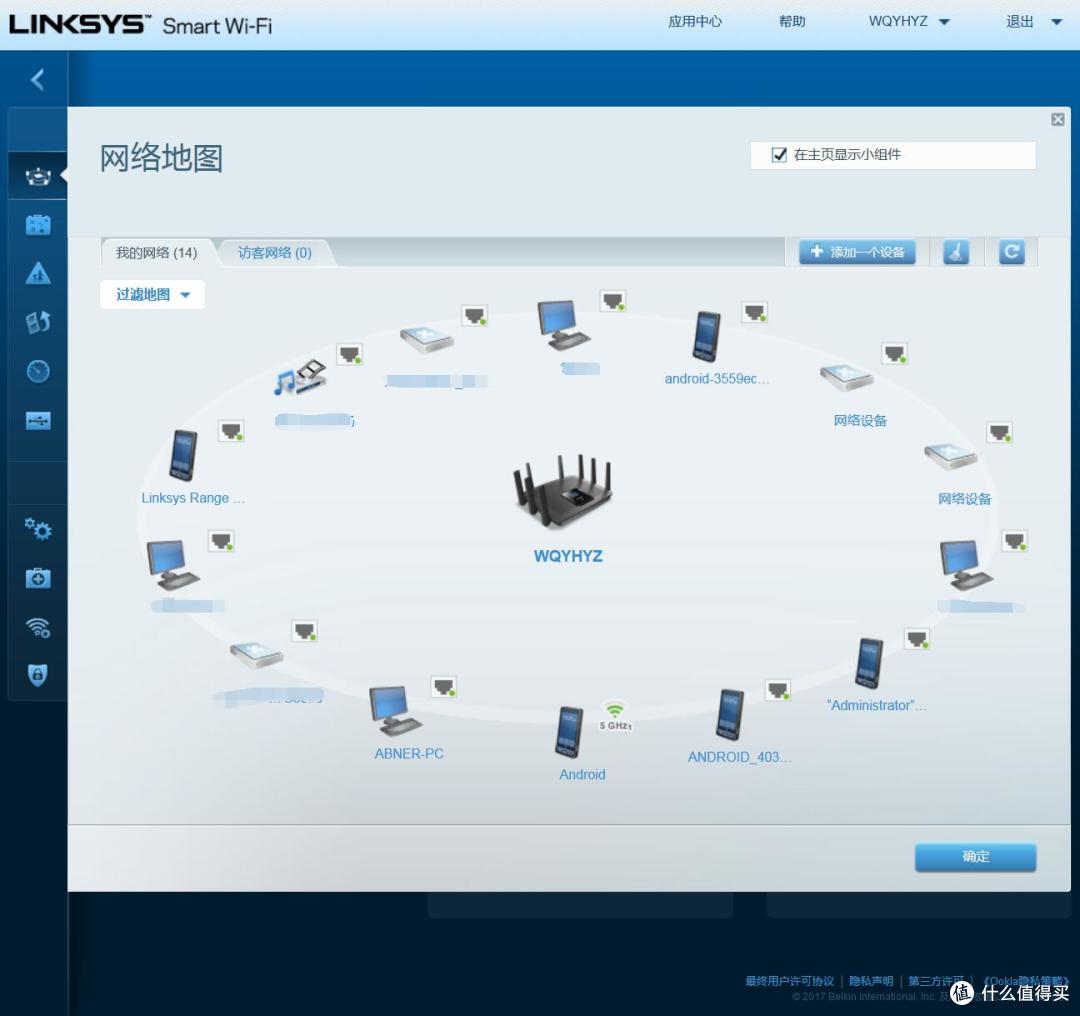This screenshot has height=1016, width=1080.
Task: Refresh the network map with the circular arrow
Action: pyautogui.click(x=1011, y=252)
